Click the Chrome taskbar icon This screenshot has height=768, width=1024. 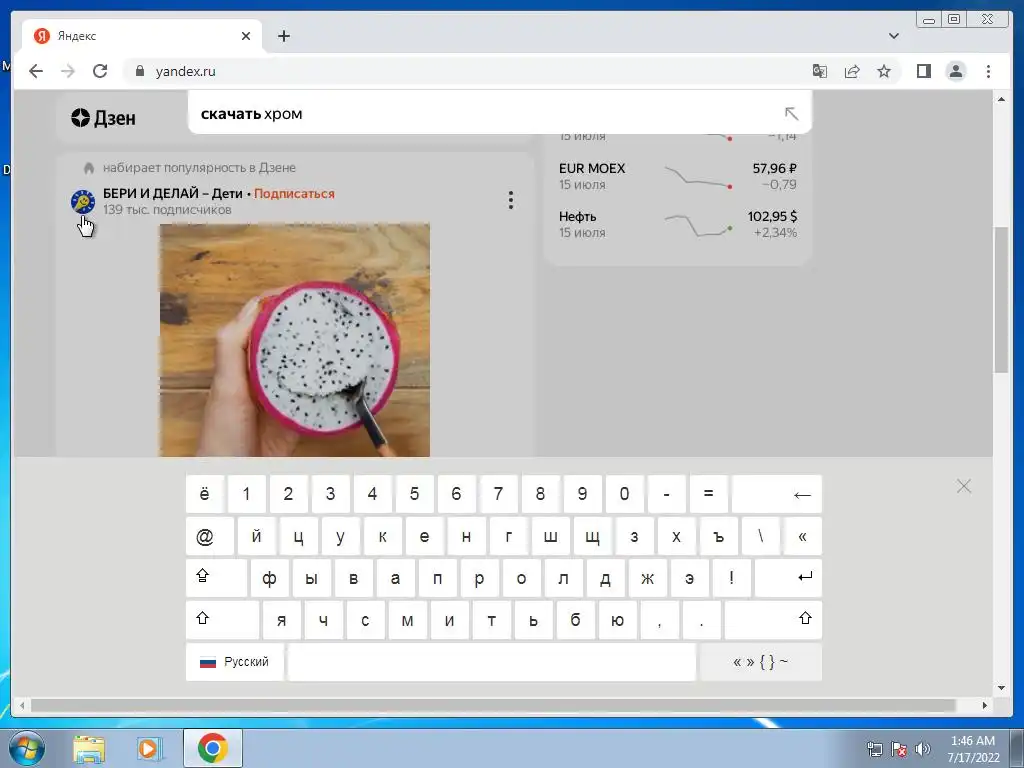tap(213, 748)
